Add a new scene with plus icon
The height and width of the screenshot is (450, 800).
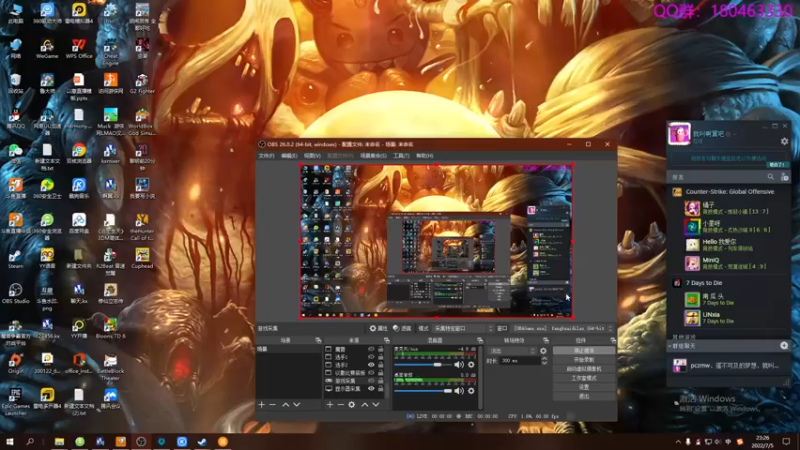tap(262, 405)
